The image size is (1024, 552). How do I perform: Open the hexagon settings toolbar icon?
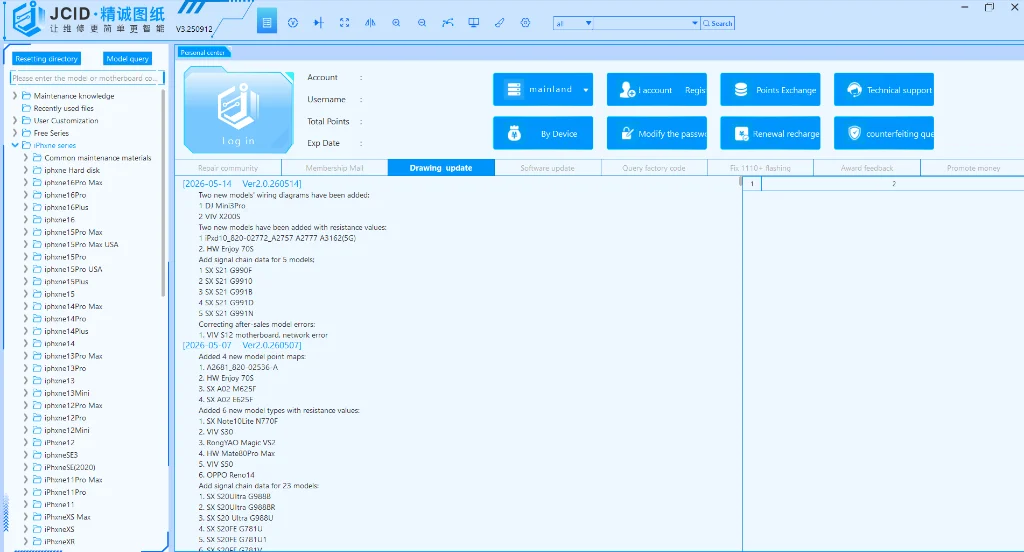(525, 23)
